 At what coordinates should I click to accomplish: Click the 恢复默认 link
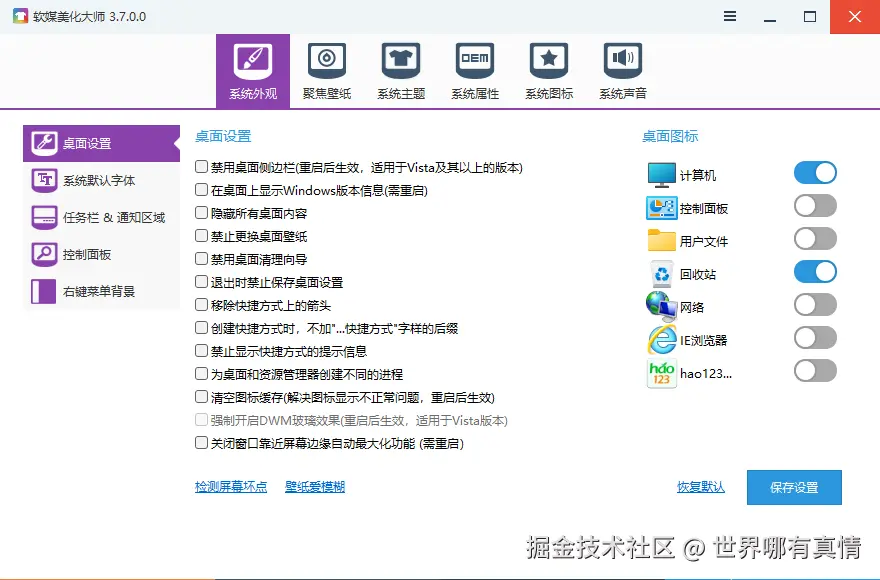click(700, 487)
